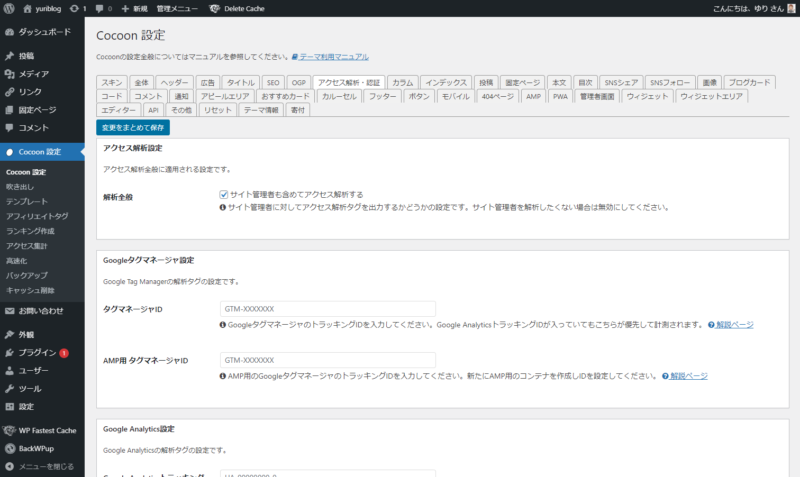Switch to the 全体 tab
This screenshot has width=800, height=477.
point(141,82)
